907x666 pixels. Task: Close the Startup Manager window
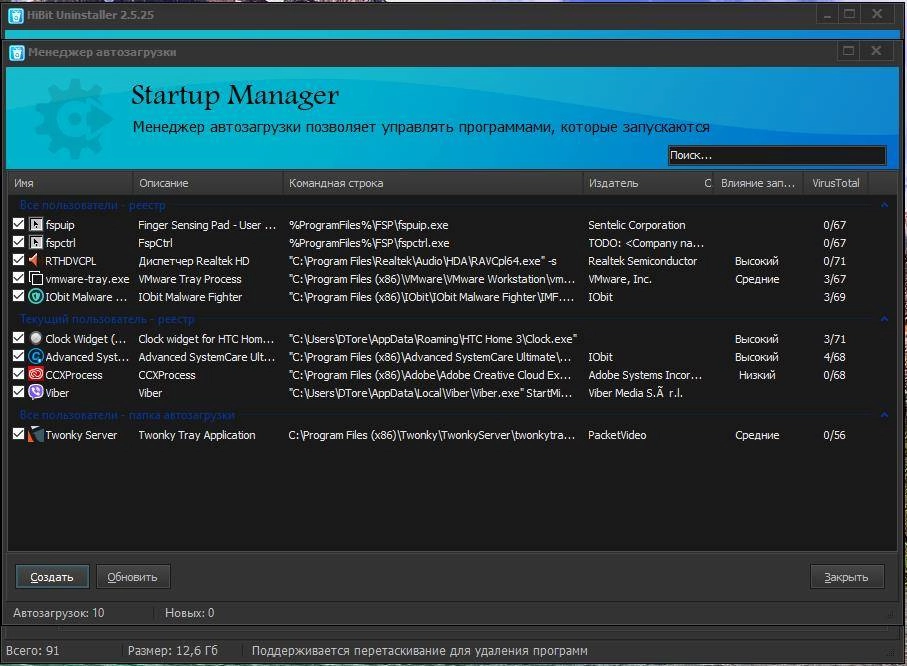click(876, 51)
